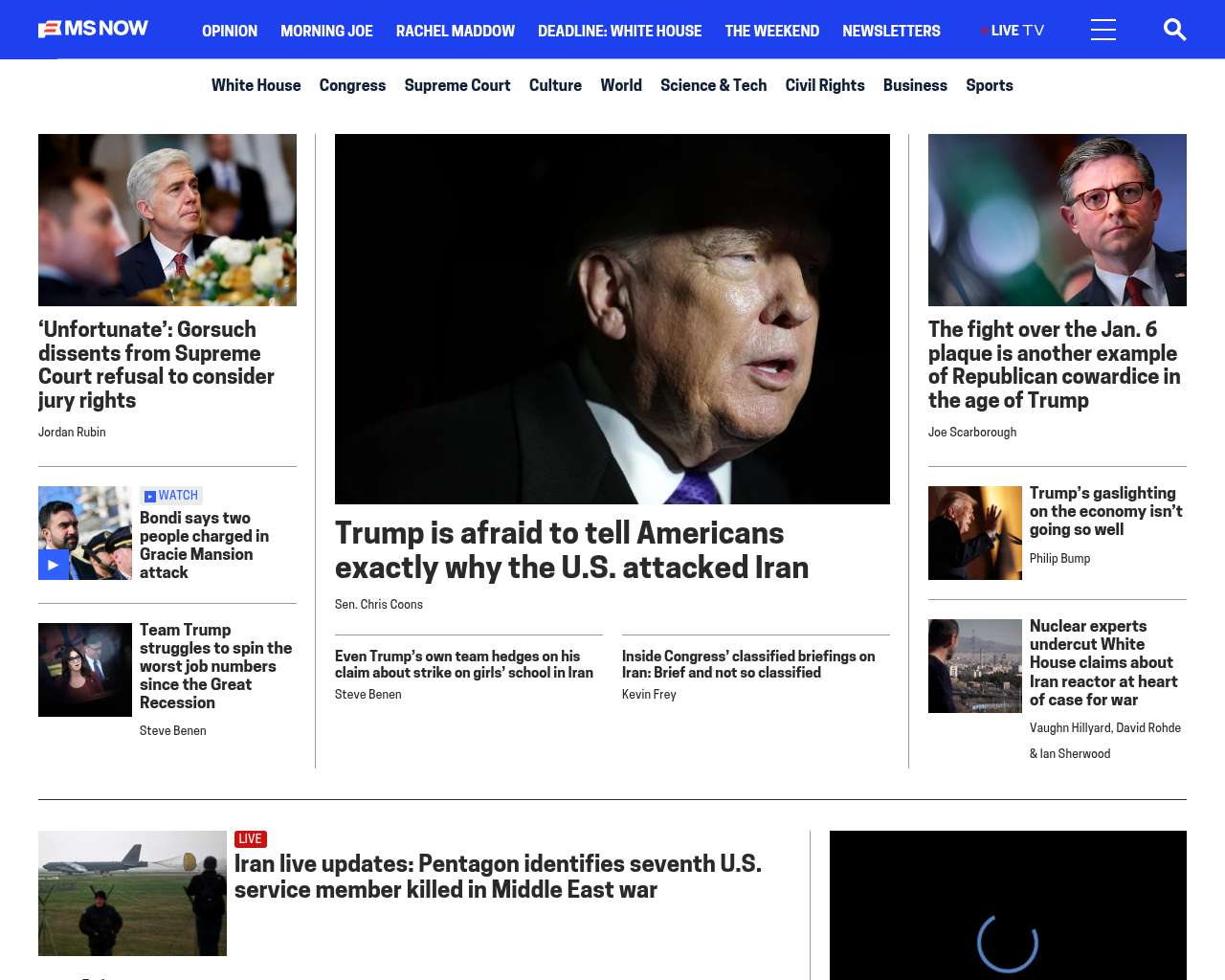Image resolution: width=1225 pixels, height=980 pixels.
Task: Read Team Trump worst job numbers headline
Action: [216, 666]
